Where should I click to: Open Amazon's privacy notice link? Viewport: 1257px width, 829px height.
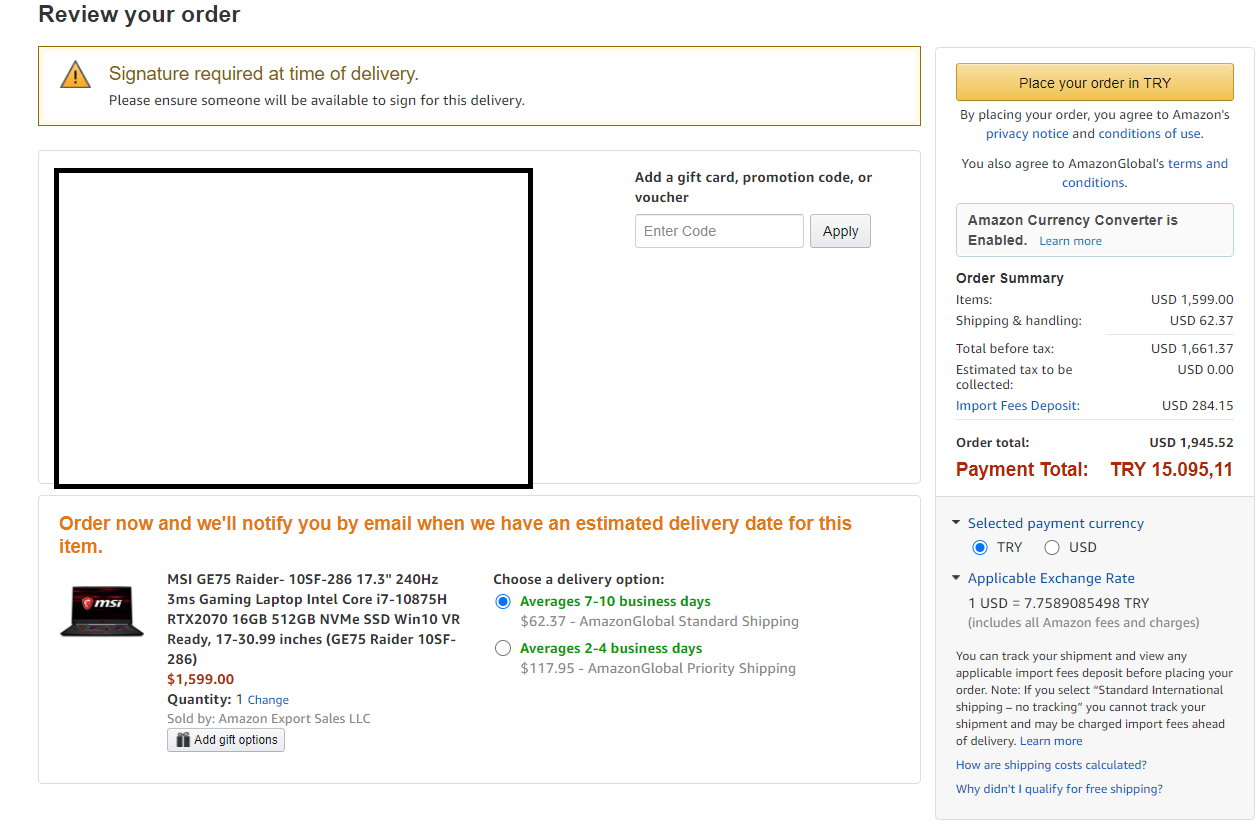[x=1026, y=134]
